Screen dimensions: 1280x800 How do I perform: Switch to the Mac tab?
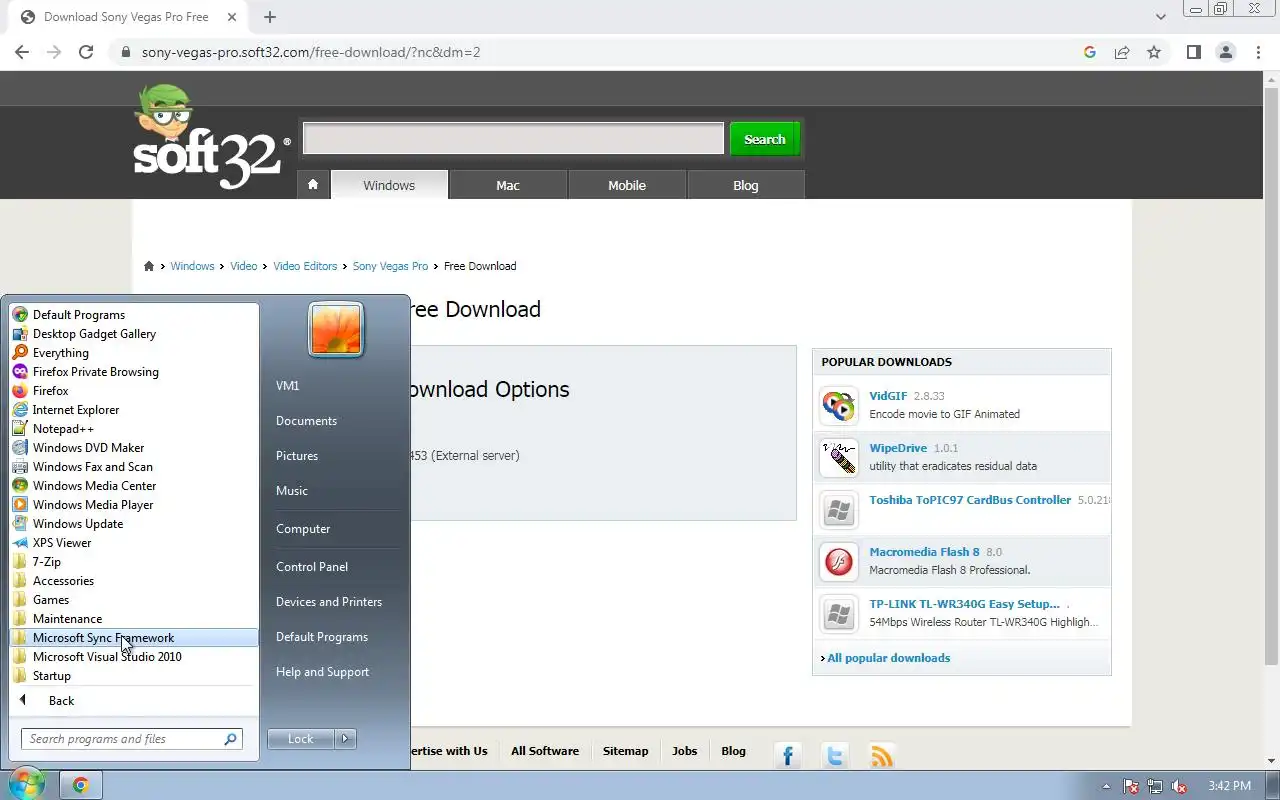coord(508,185)
